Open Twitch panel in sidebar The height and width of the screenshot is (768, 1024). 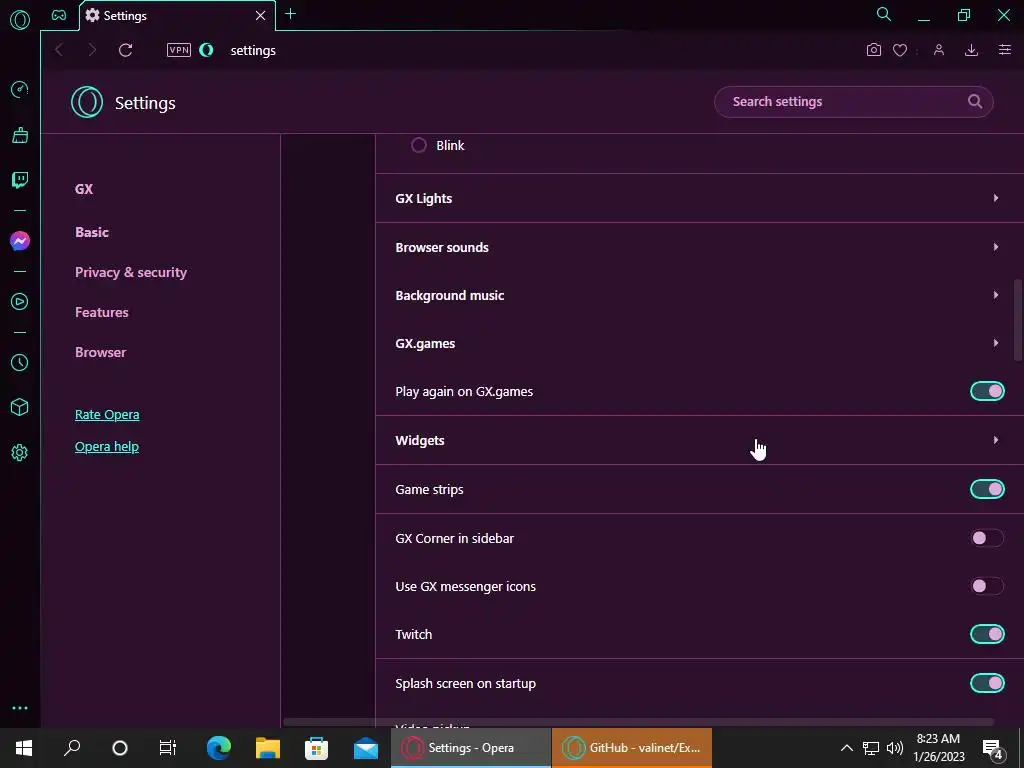point(20,180)
